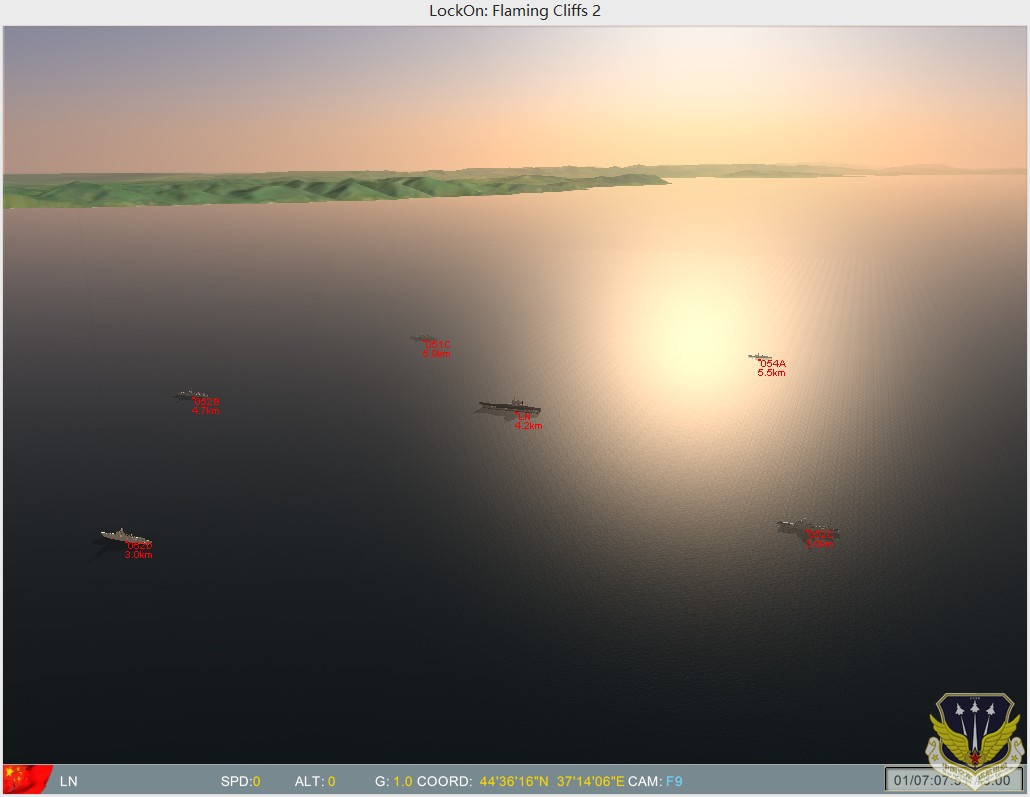Select the ship above the 3.0km label

point(125,535)
